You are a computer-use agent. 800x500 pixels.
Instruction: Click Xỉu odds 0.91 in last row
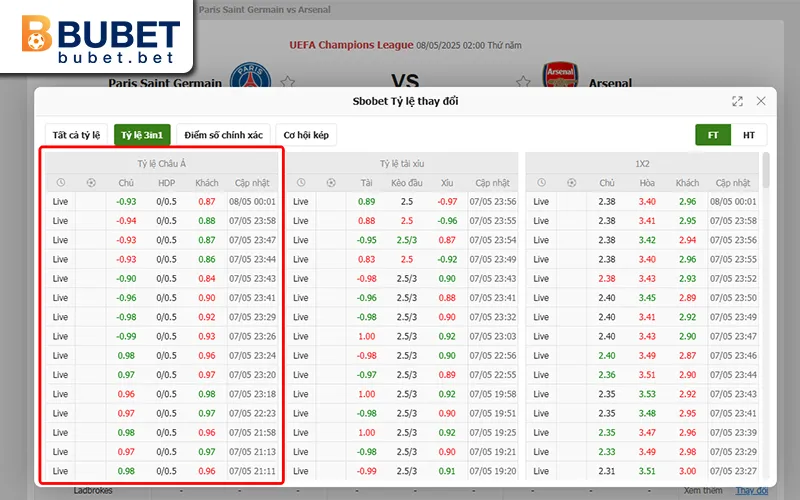(447, 471)
